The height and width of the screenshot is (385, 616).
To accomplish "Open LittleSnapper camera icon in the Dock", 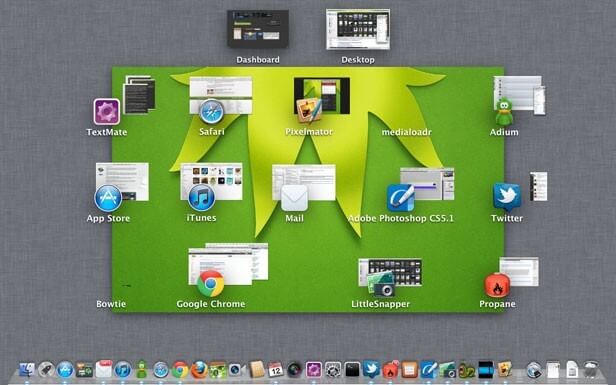I will [x=447, y=370].
